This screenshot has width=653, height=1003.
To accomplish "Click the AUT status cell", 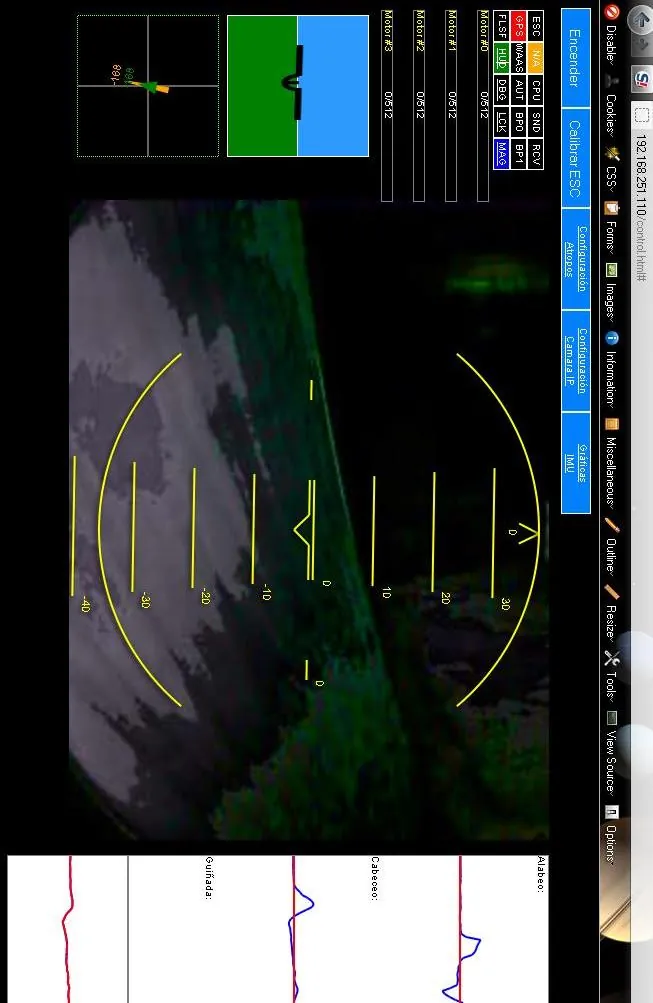I will click(x=519, y=90).
